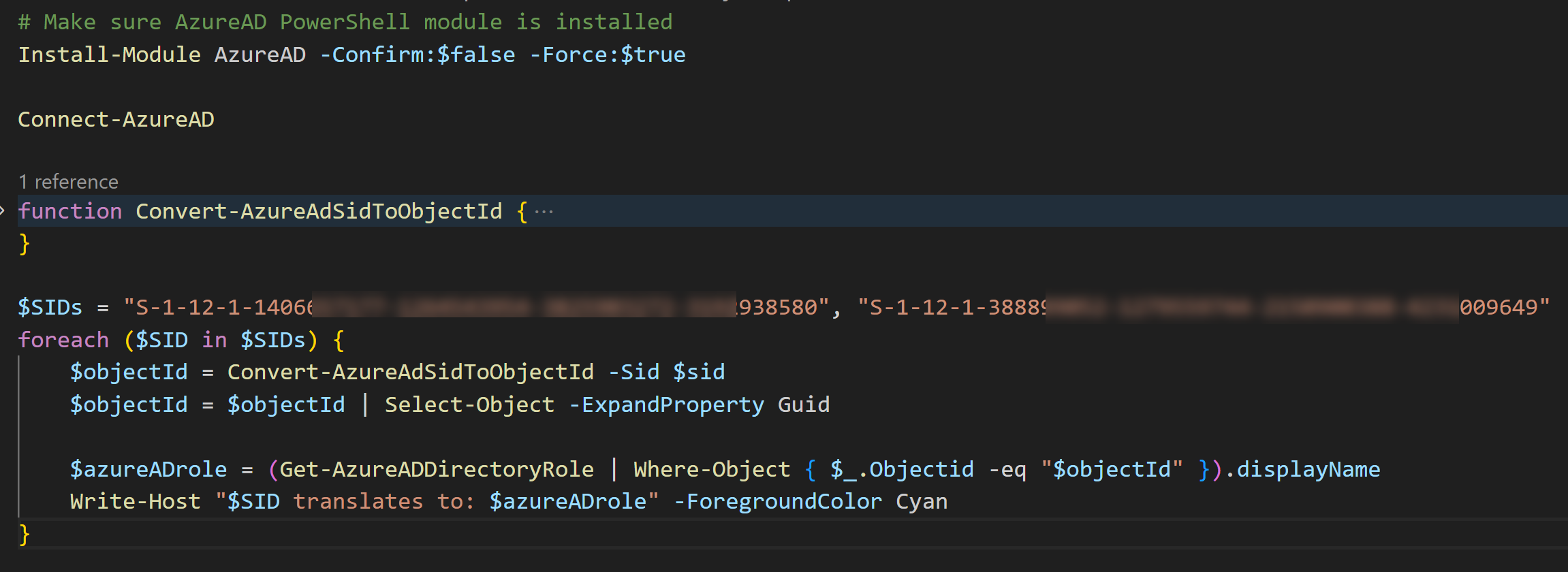Click the Select-Object cmdlet
Image resolution: width=1568 pixels, height=572 pixels.
(469, 405)
